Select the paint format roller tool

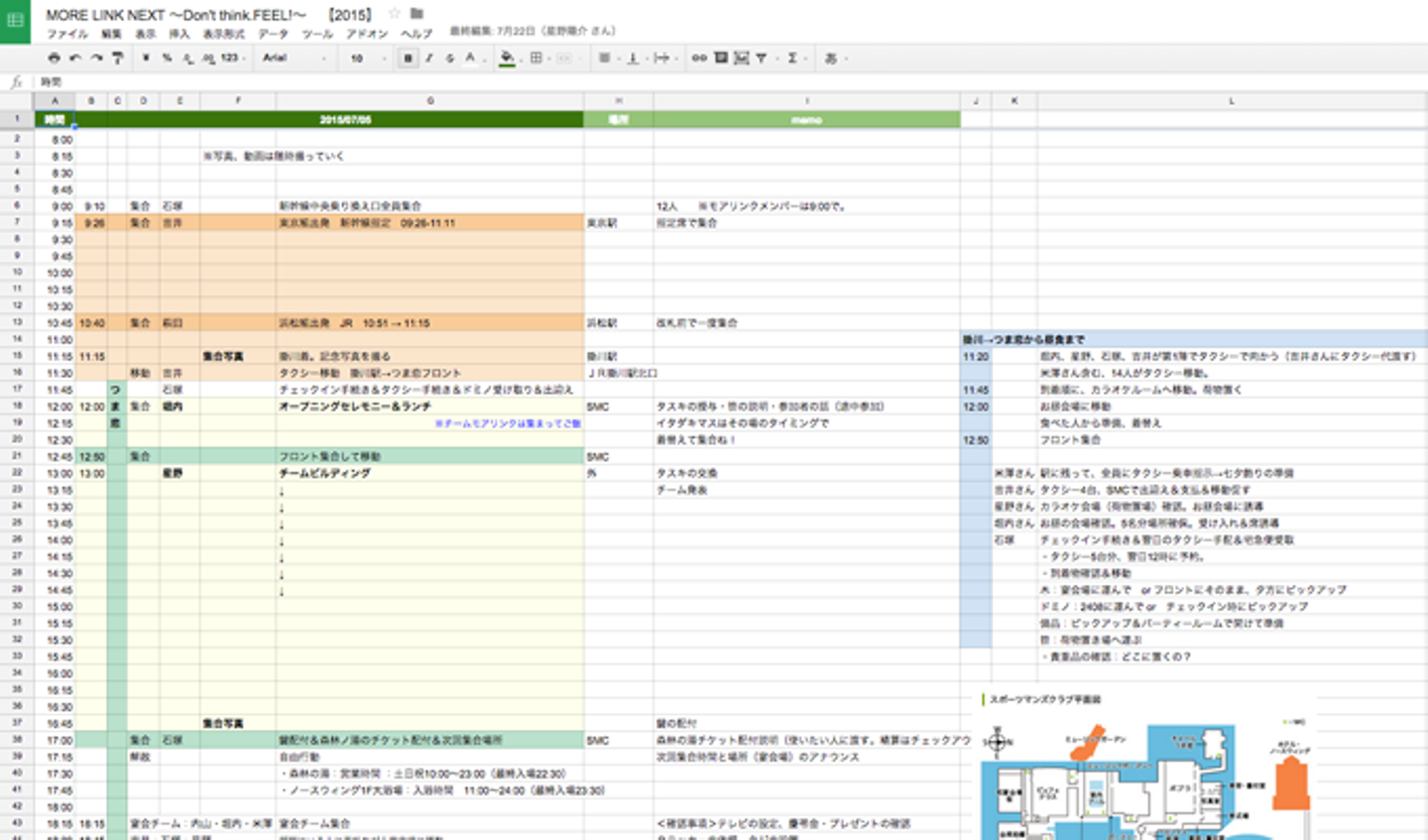tap(117, 59)
